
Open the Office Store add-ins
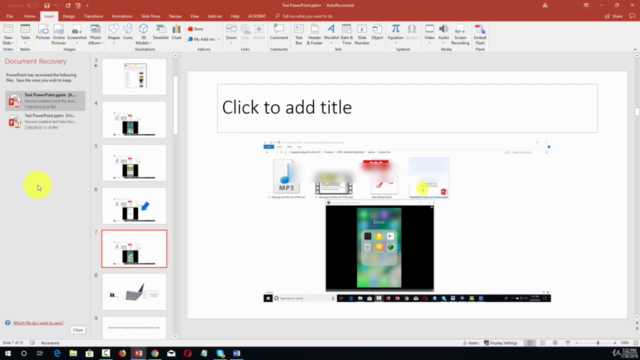pyautogui.click(x=196, y=29)
